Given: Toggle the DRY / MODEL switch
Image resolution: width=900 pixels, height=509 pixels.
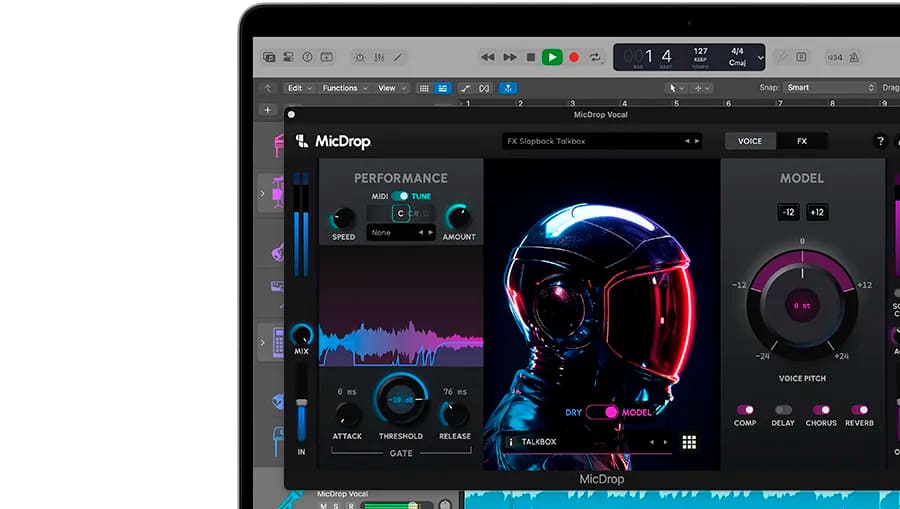Looking at the screenshot, I should tap(602, 412).
